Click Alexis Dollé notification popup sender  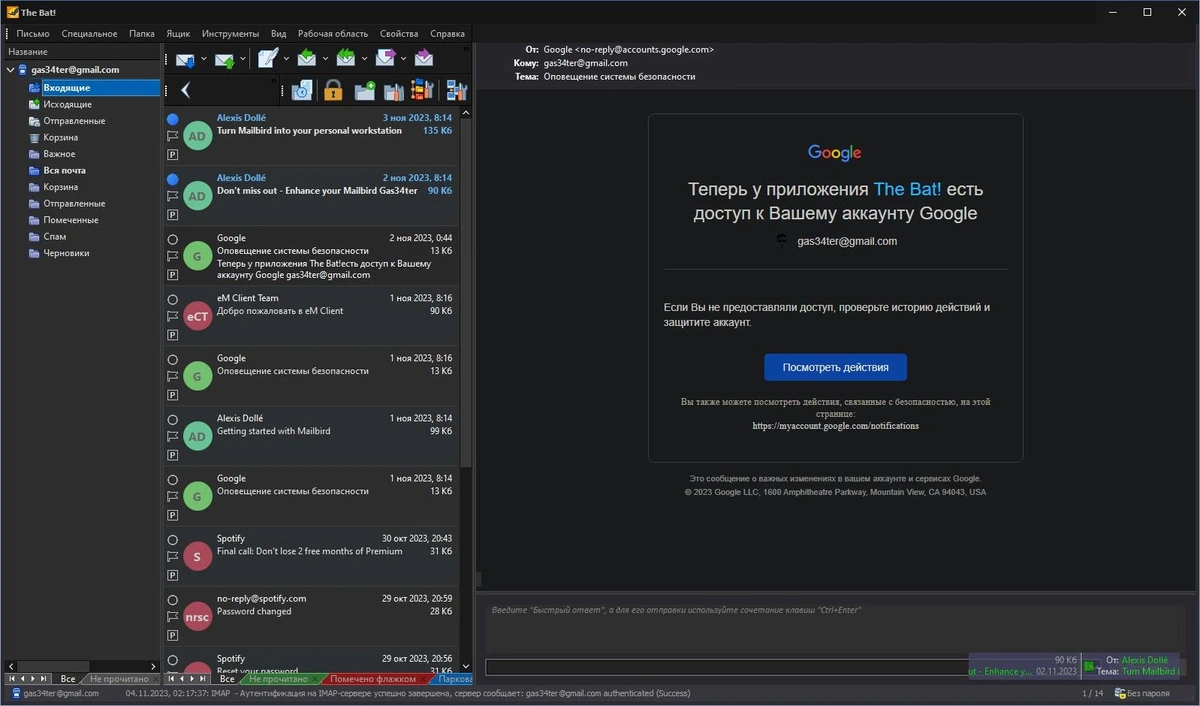click(1144, 660)
